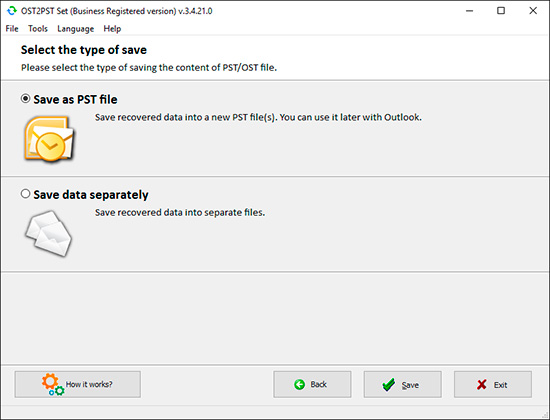Quit the wizard using Exit button

[x=493, y=385]
